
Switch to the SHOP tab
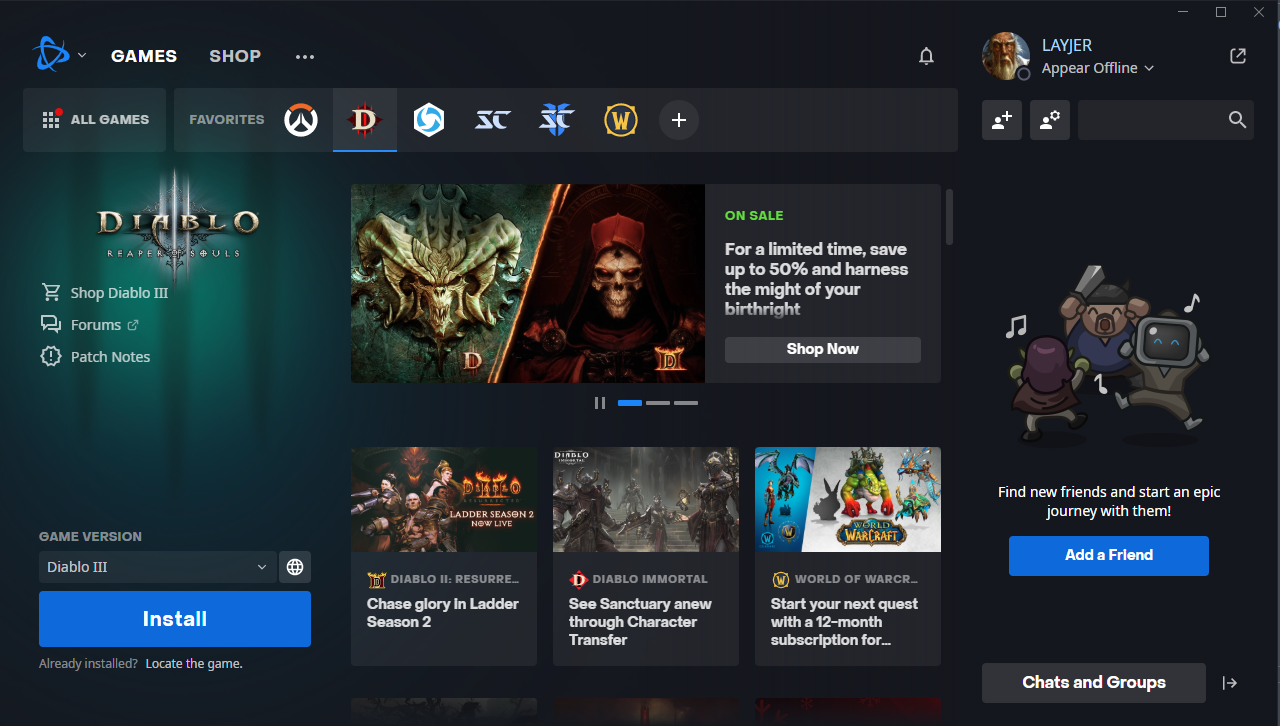click(235, 56)
